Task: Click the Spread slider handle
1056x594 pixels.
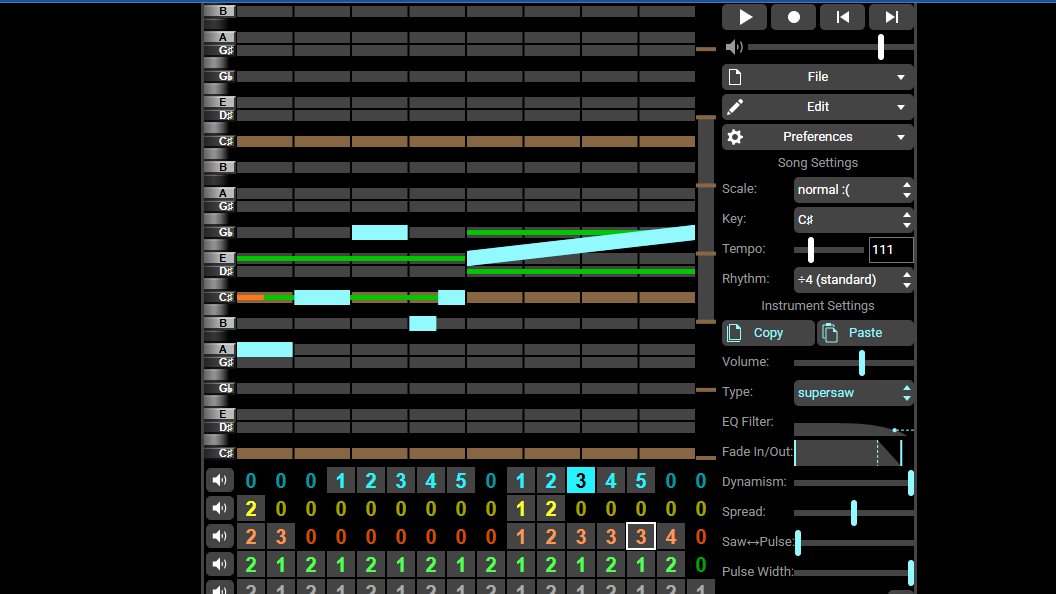Action: [x=854, y=513]
